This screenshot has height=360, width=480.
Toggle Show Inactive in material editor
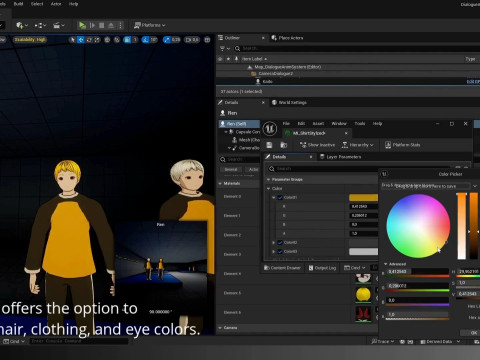pyautogui.click(x=317, y=145)
